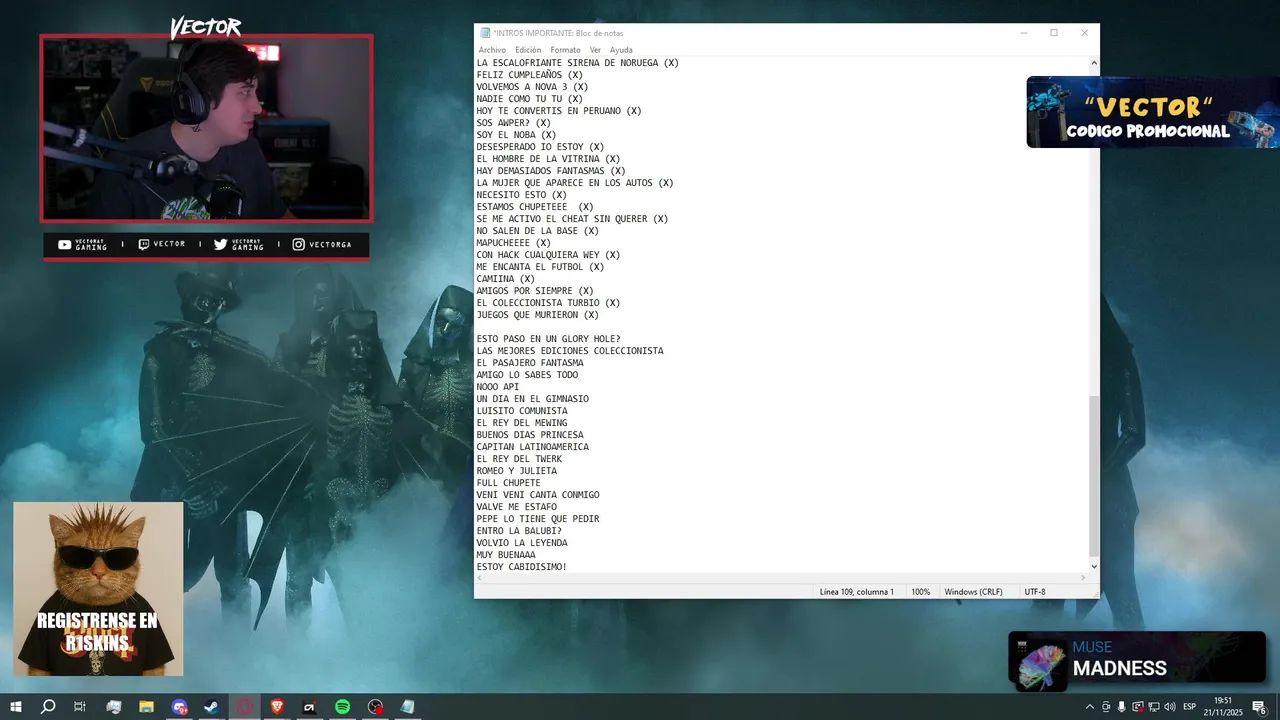This screenshot has height=720, width=1280.
Task: Open the clock showing 19:51
Action: tap(1223, 707)
